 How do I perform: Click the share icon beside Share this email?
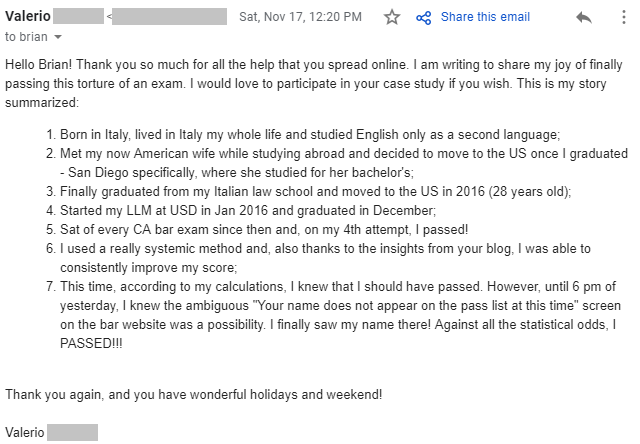click(423, 18)
